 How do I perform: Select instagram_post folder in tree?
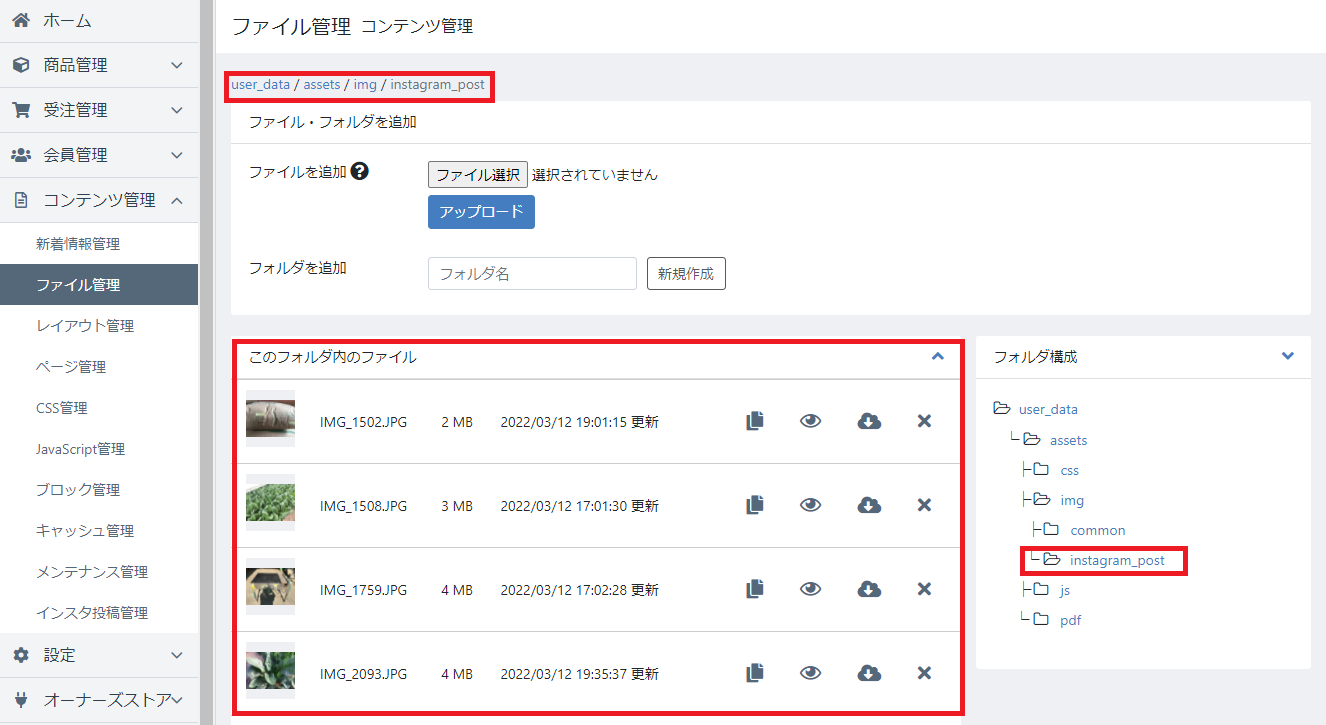click(1117, 560)
